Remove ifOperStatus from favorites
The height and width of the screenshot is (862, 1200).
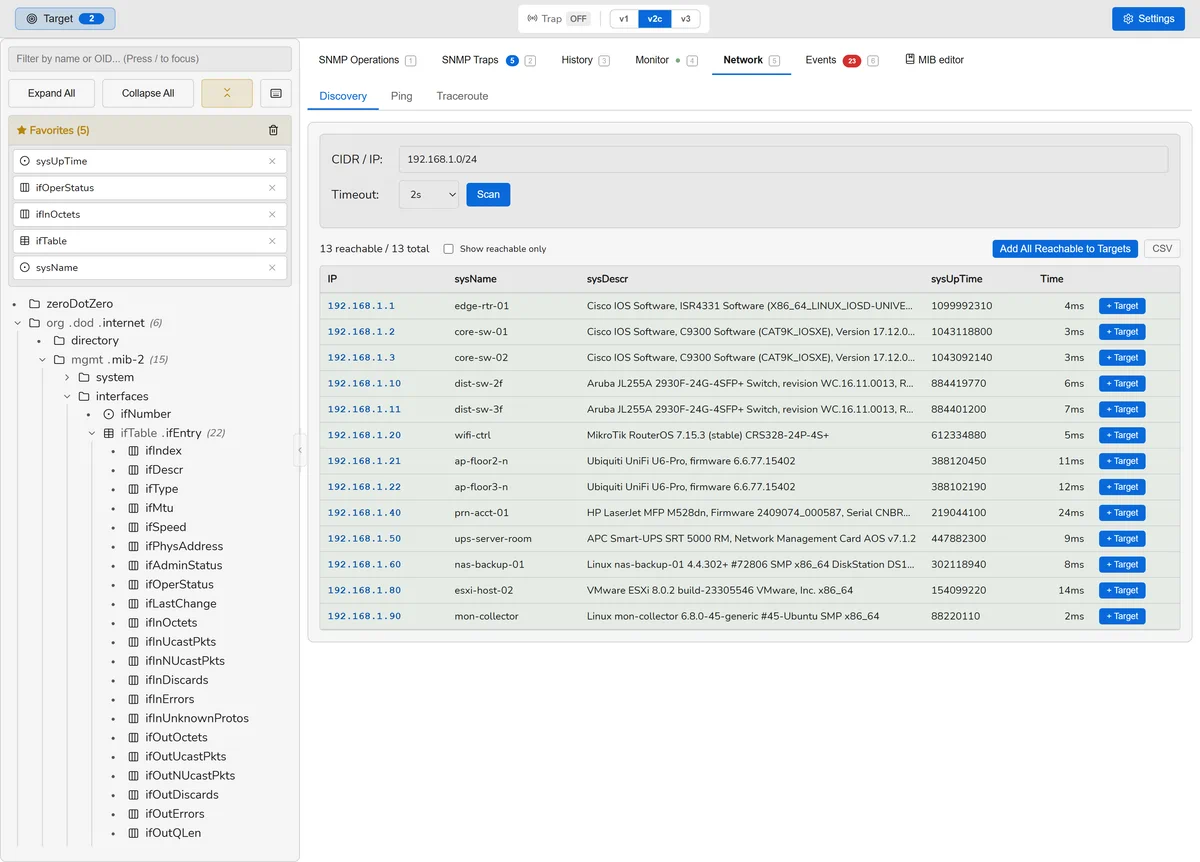[272, 188]
